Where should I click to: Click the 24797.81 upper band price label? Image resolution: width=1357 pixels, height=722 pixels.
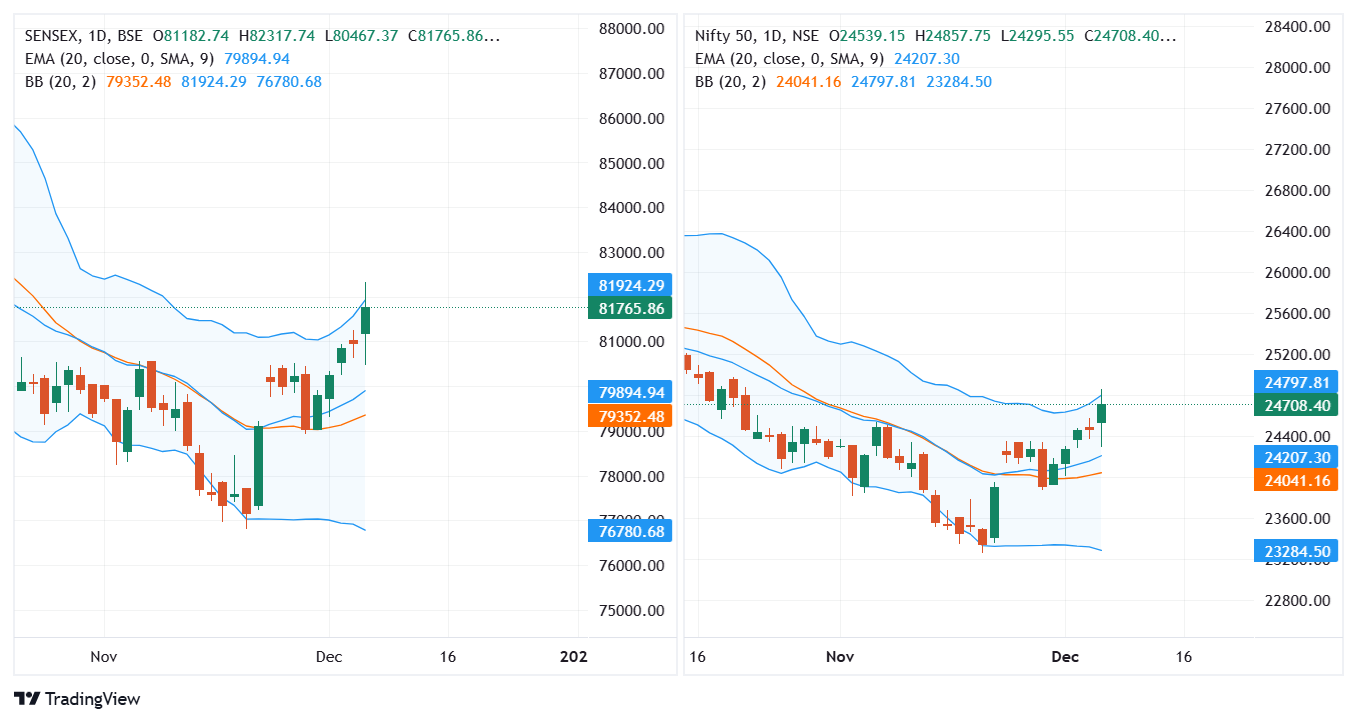(x=1296, y=382)
